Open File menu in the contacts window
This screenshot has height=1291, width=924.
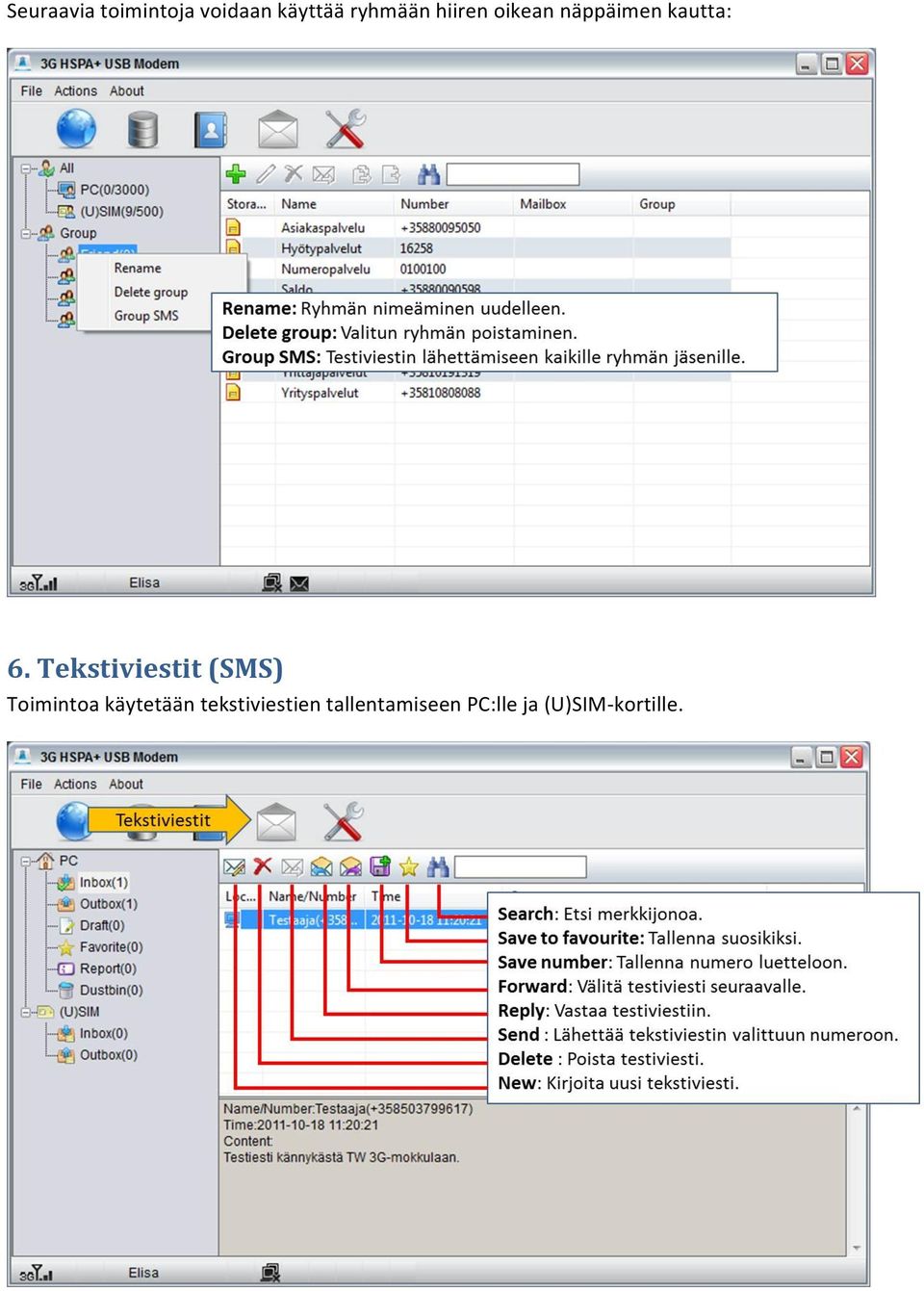click(x=32, y=90)
